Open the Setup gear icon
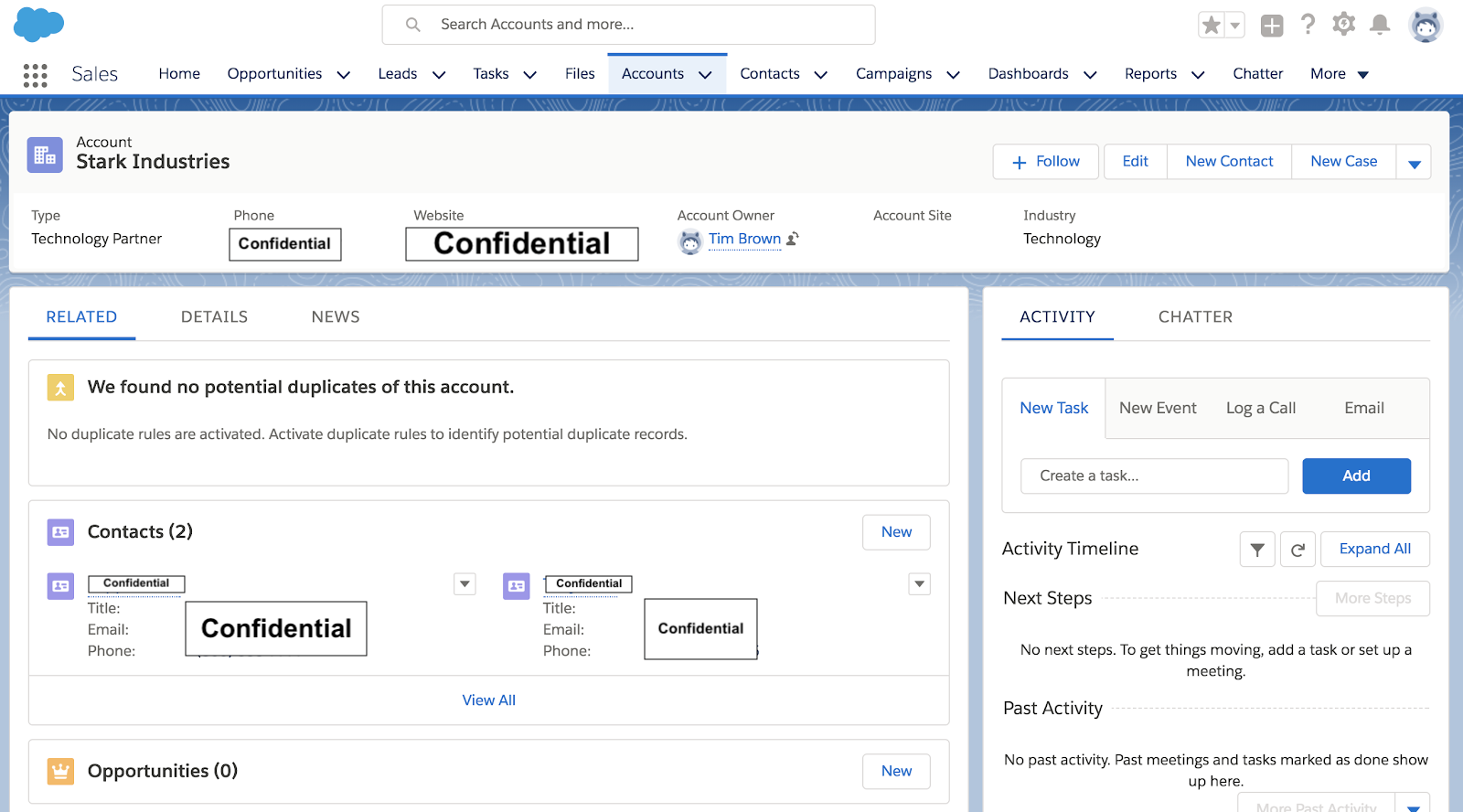Screen dimensions: 1463x812 click(1343, 25)
